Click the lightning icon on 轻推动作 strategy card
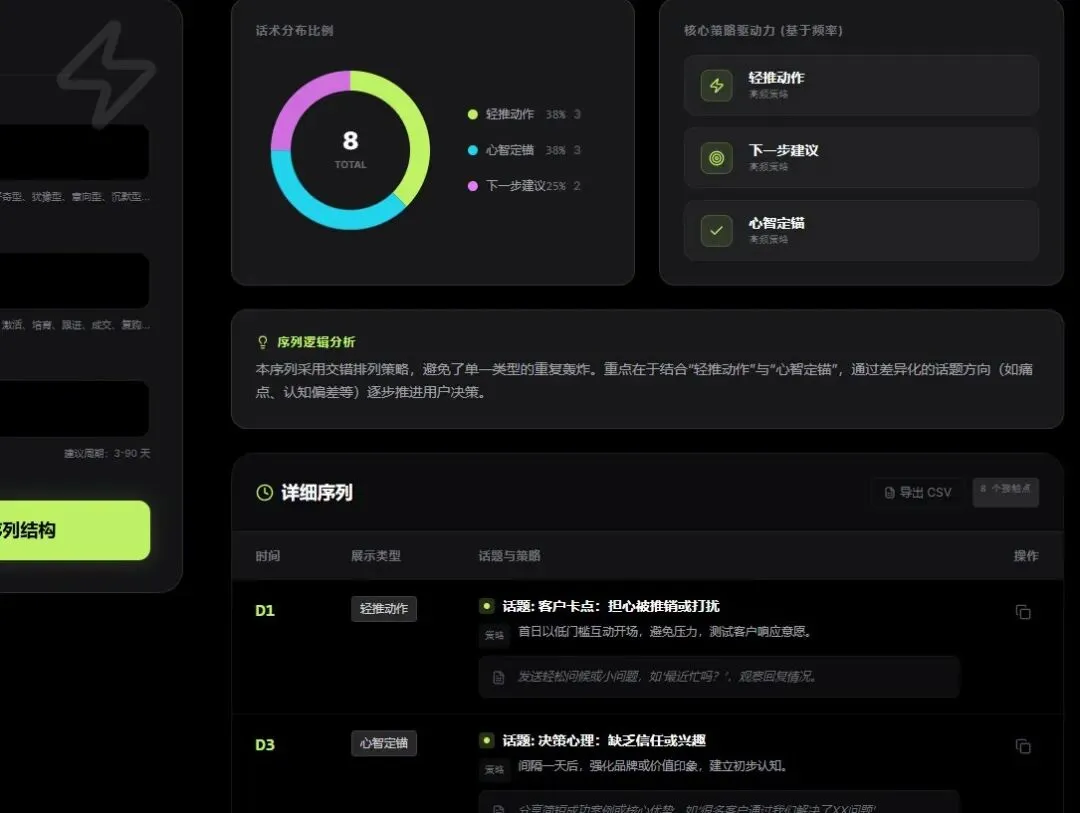 click(716, 85)
